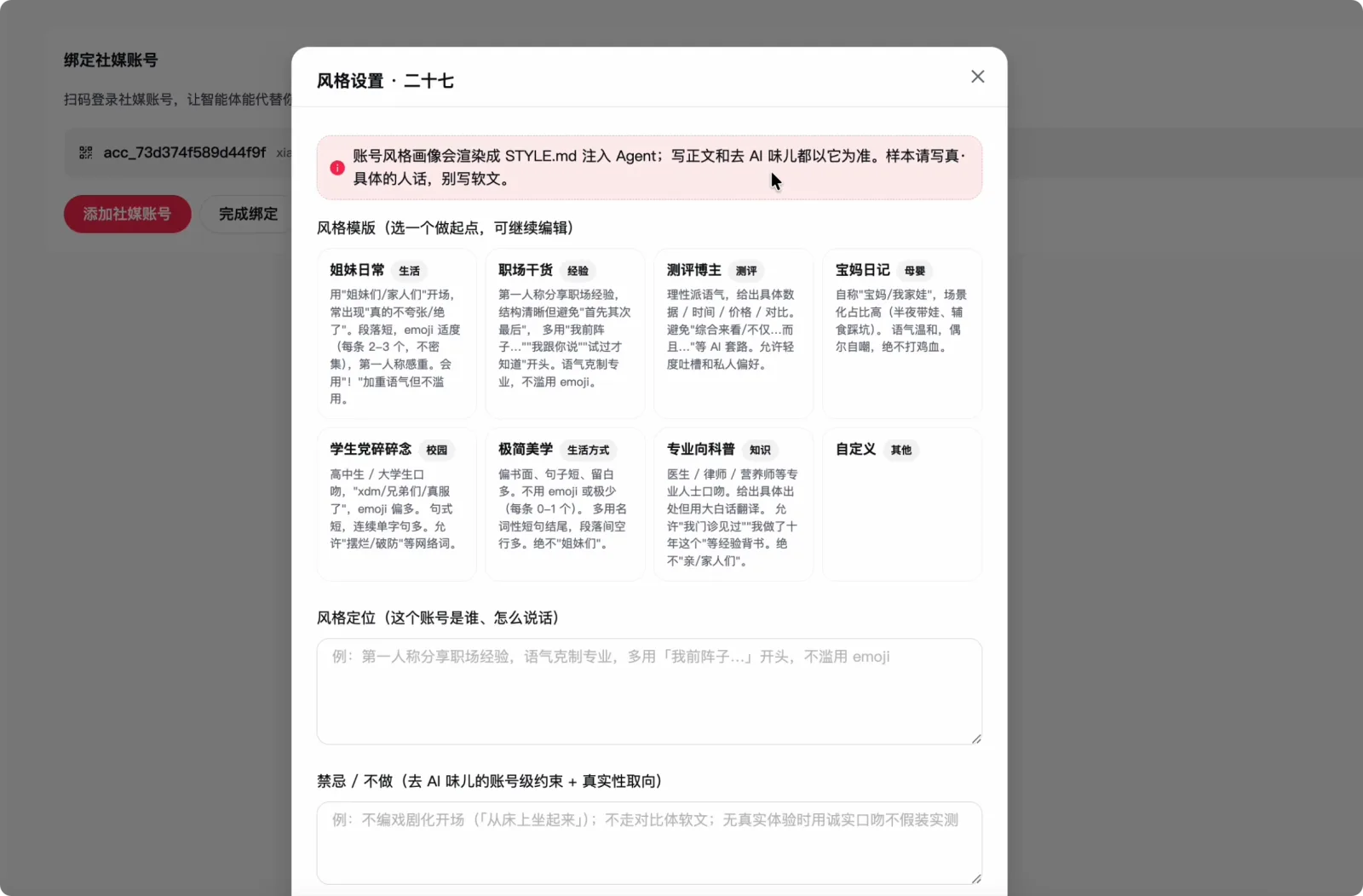Image resolution: width=1363 pixels, height=896 pixels.
Task: Click 添加社媒账号 button in the background page
Action: point(127,214)
